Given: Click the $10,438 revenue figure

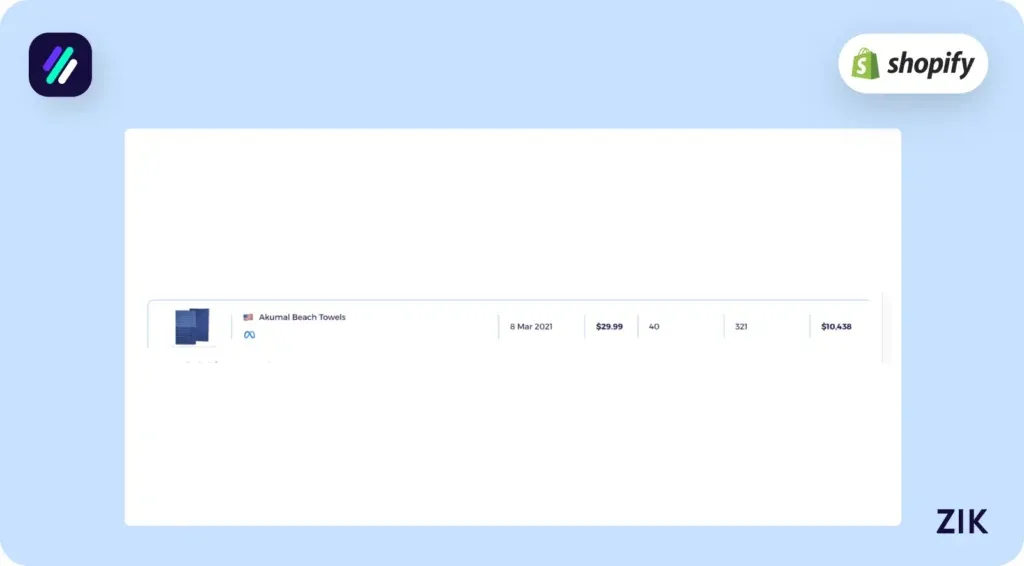Looking at the screenshot, I should (x=836, y=327).
